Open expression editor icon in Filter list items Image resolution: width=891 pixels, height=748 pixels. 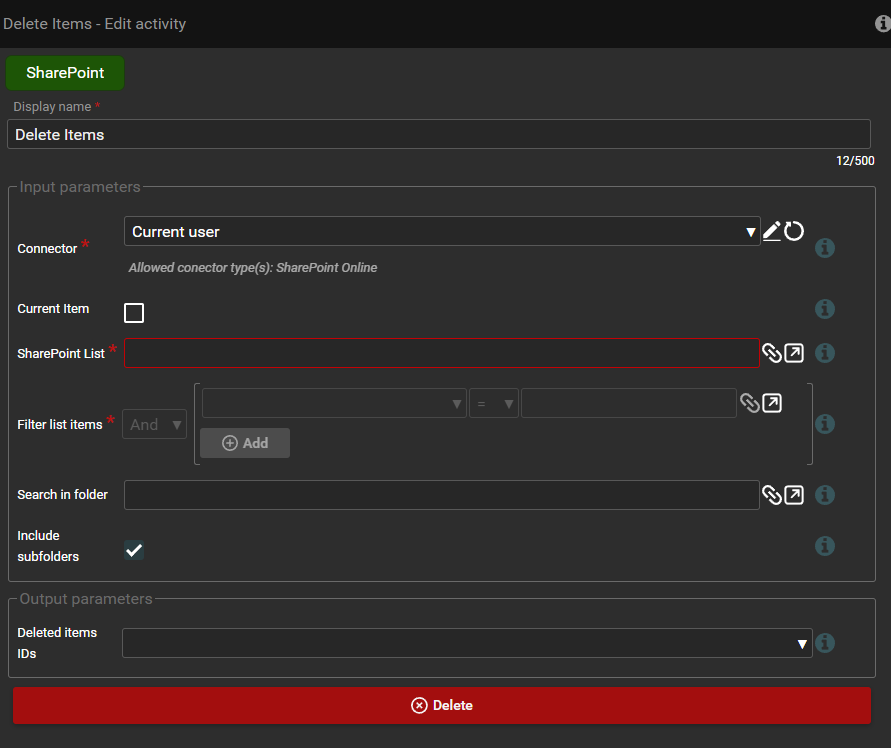click(772, 403)
